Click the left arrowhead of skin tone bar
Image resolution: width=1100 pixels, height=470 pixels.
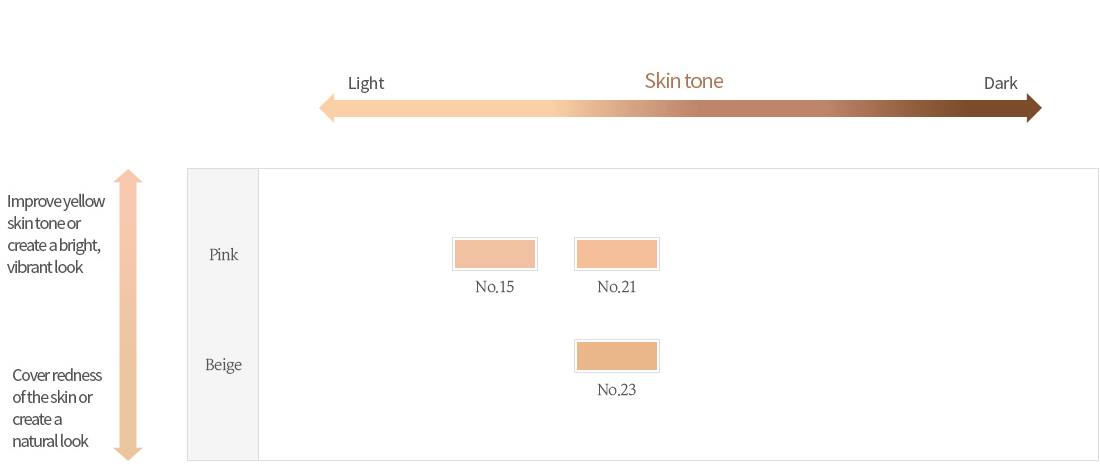[327, 109]
